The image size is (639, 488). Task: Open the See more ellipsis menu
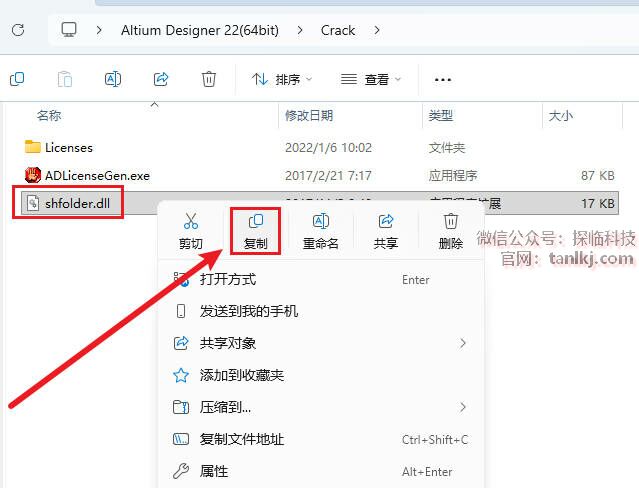pos(443,79)
